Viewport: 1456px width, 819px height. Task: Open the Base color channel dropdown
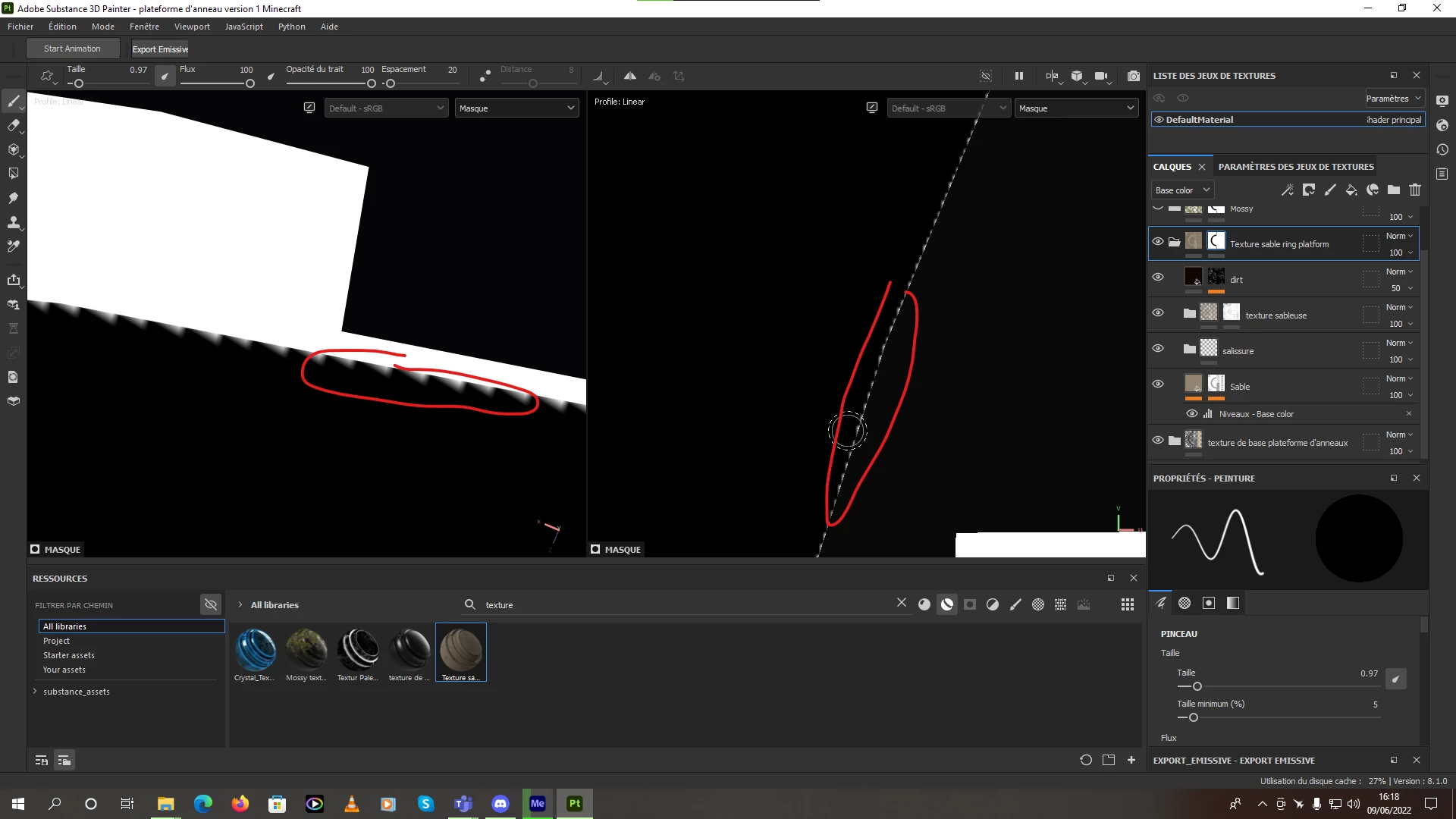[x=1182, y=190]
